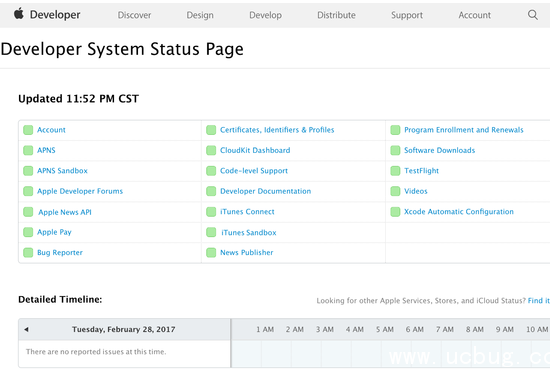
Task: Click the green status indicator for CloudKit Dashboard
Action: pos(211,150)
